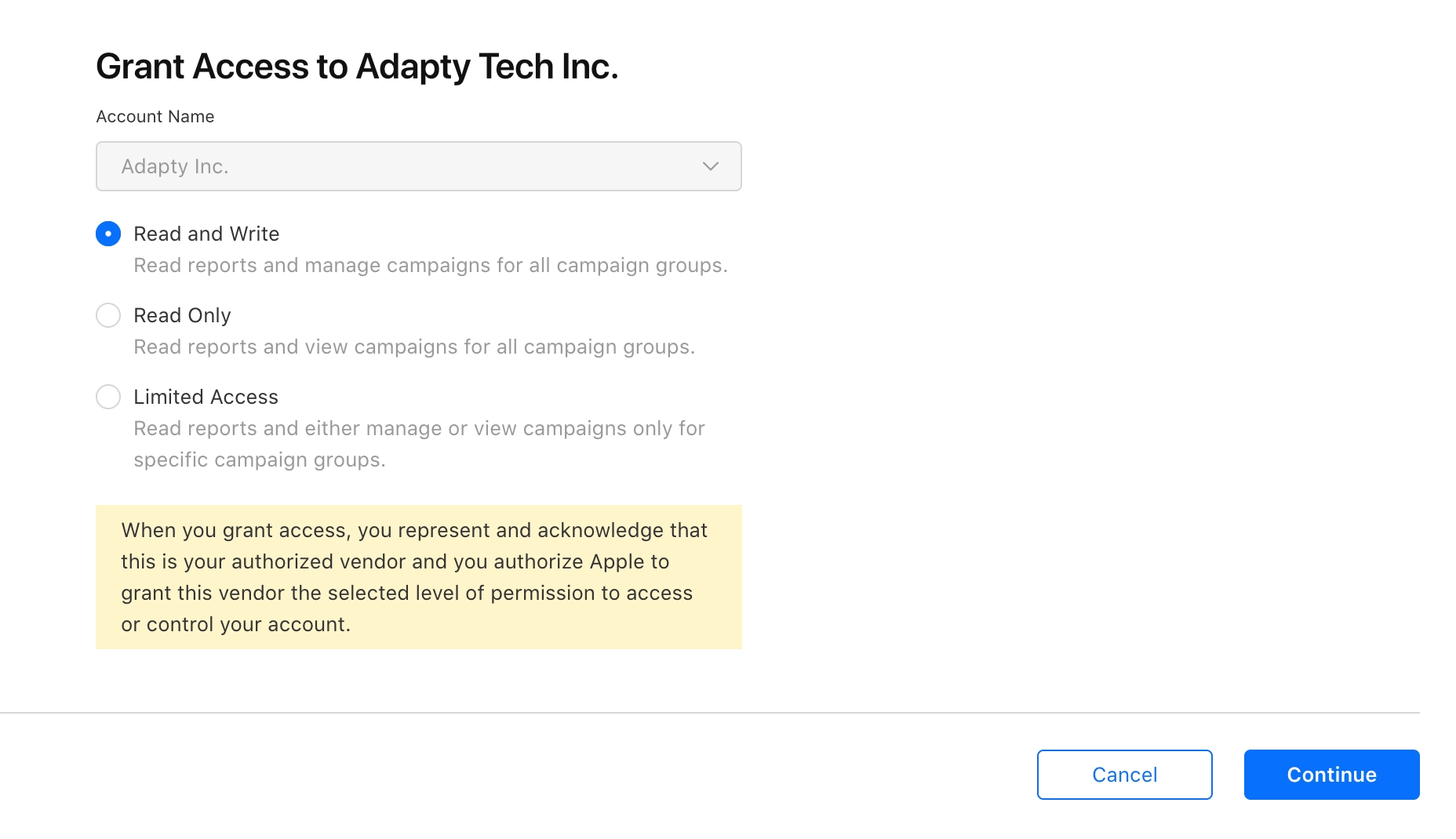
Task: Click the chevron on the Adapty Inc. selector
Action: (710, 166)
